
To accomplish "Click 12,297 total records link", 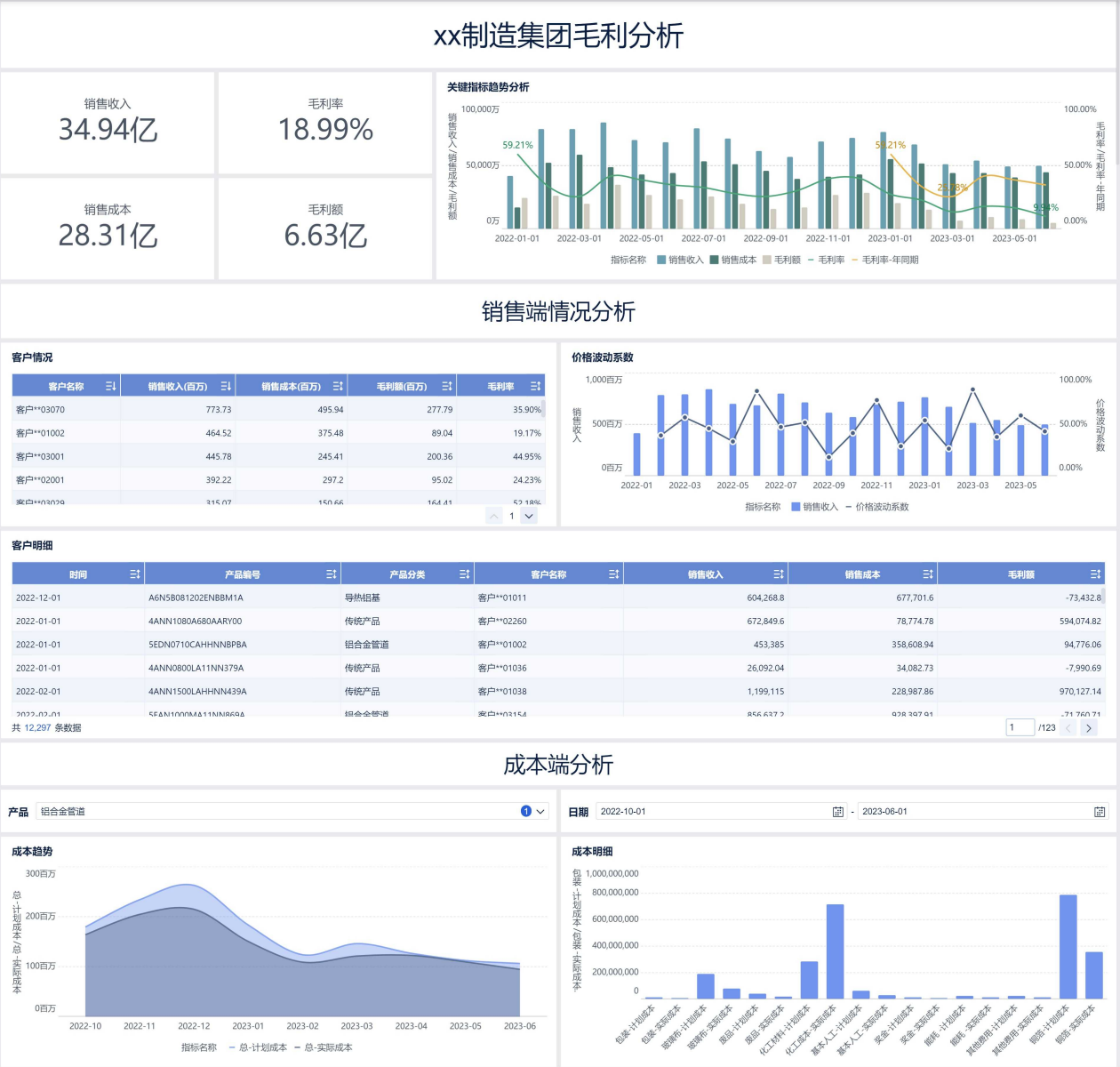I will [37, 727].
